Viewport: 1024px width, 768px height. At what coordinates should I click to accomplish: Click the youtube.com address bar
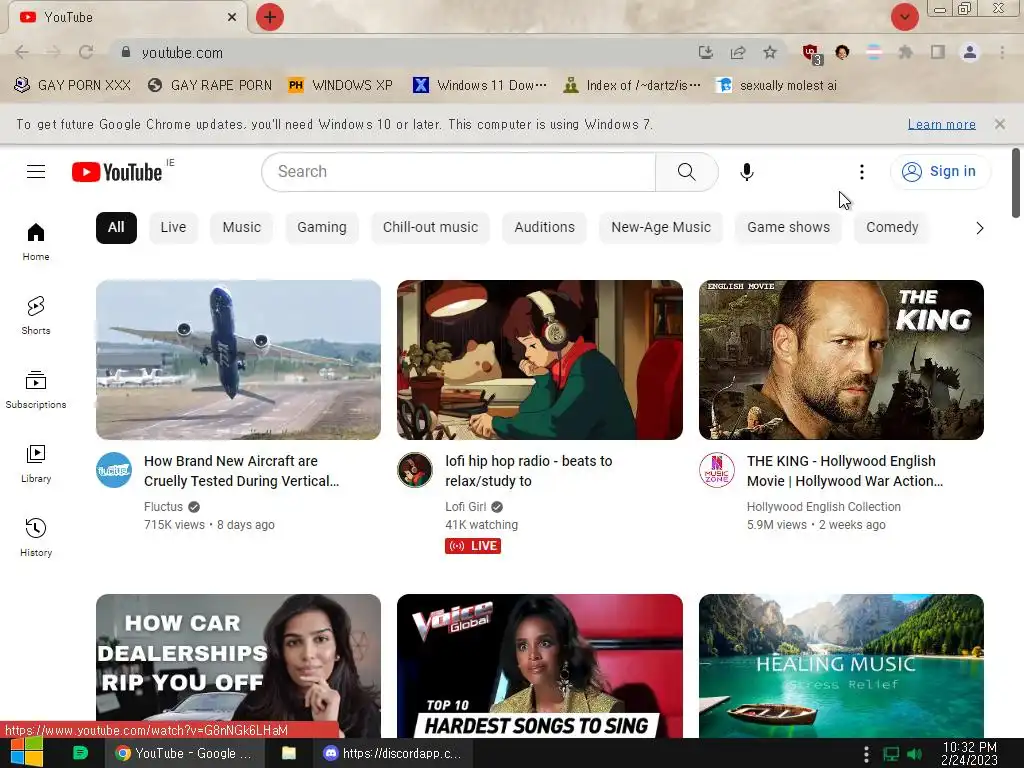coord(405,52)
